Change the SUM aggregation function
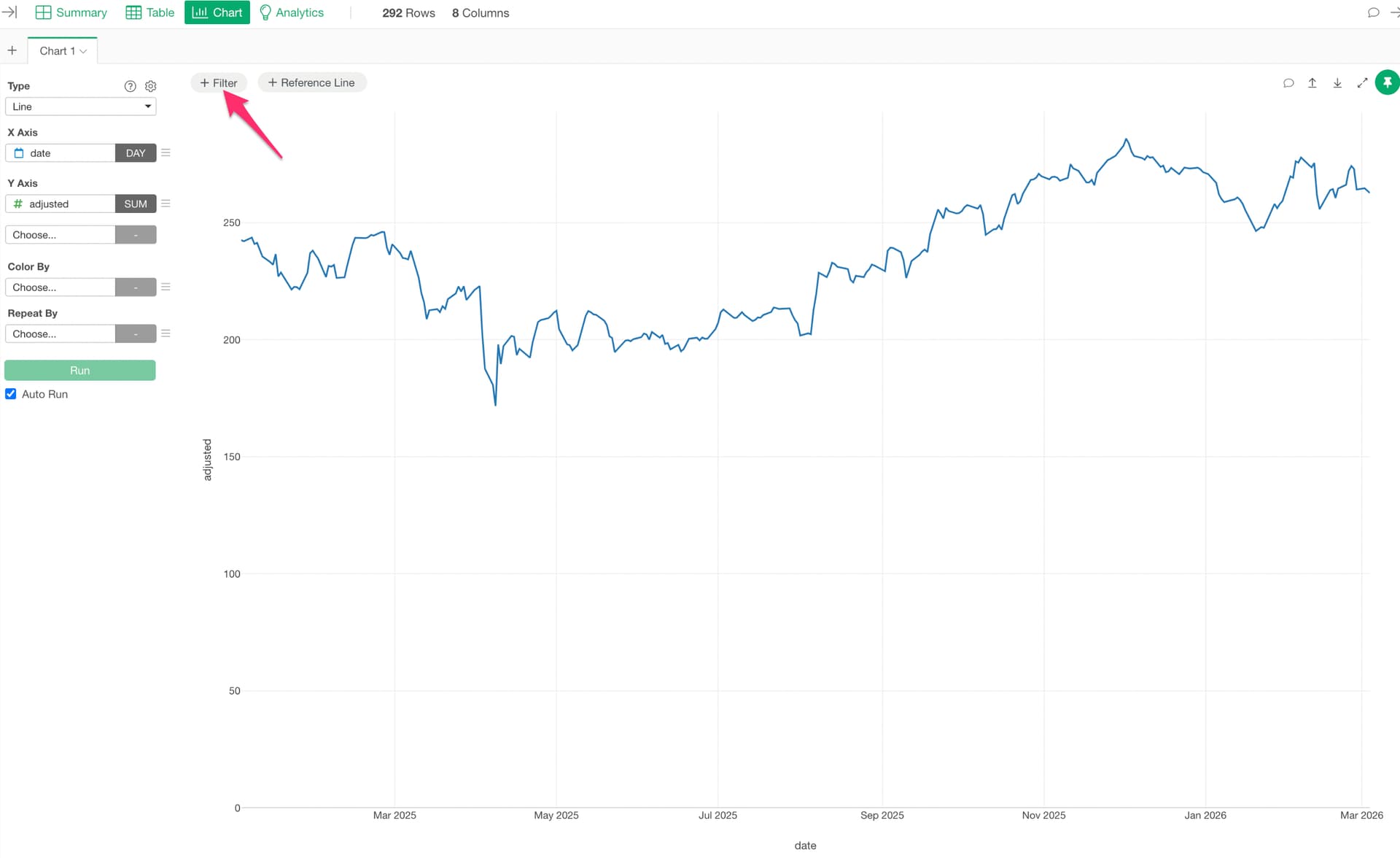The width and height of the screenshot is (1400, 858). pyautogui.click(x=136, y=204)
